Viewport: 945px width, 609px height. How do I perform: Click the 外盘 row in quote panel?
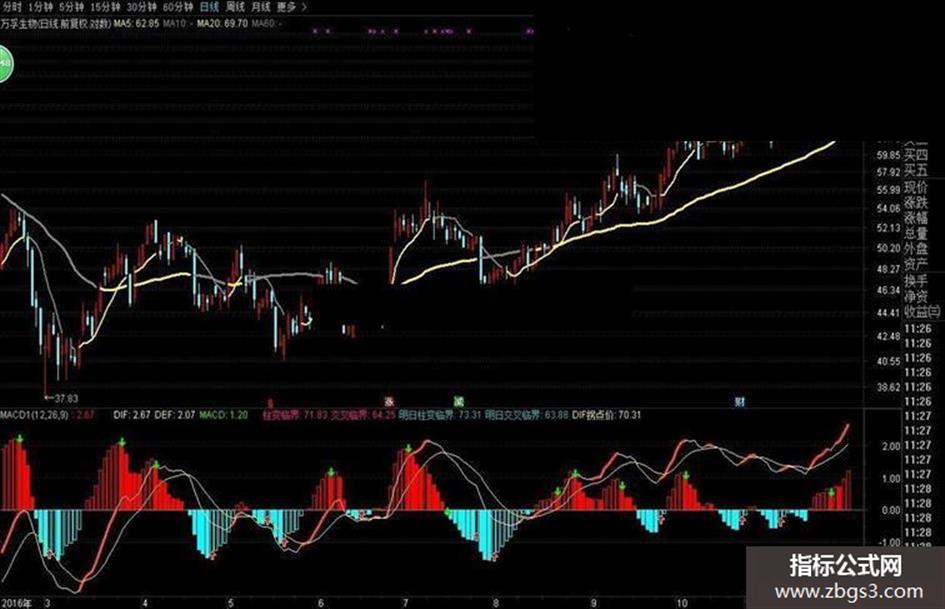915,248
